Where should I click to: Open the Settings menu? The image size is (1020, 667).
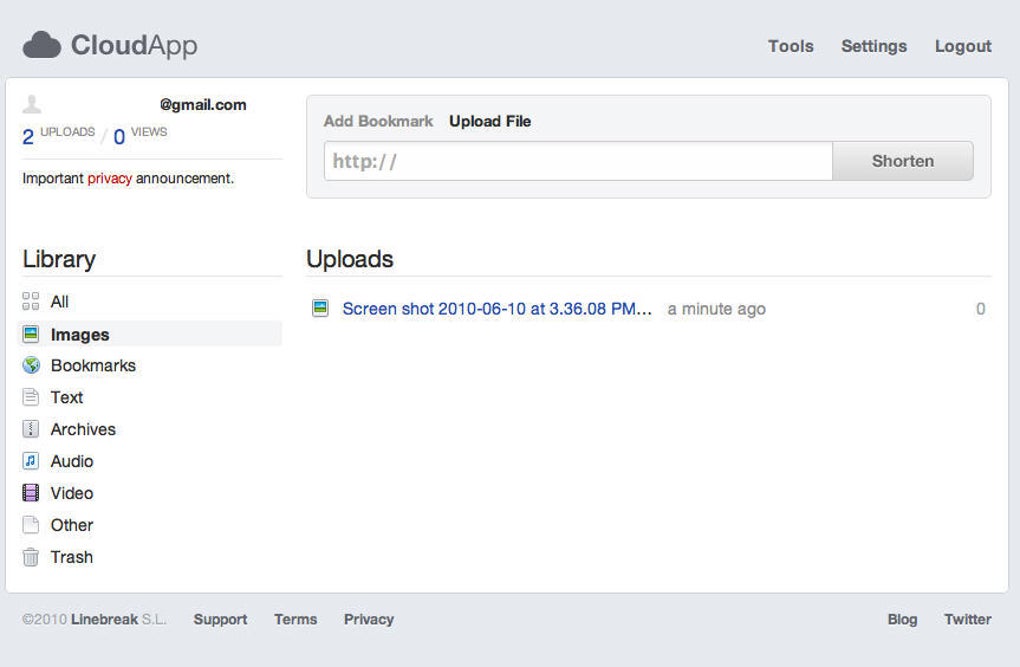873,46
